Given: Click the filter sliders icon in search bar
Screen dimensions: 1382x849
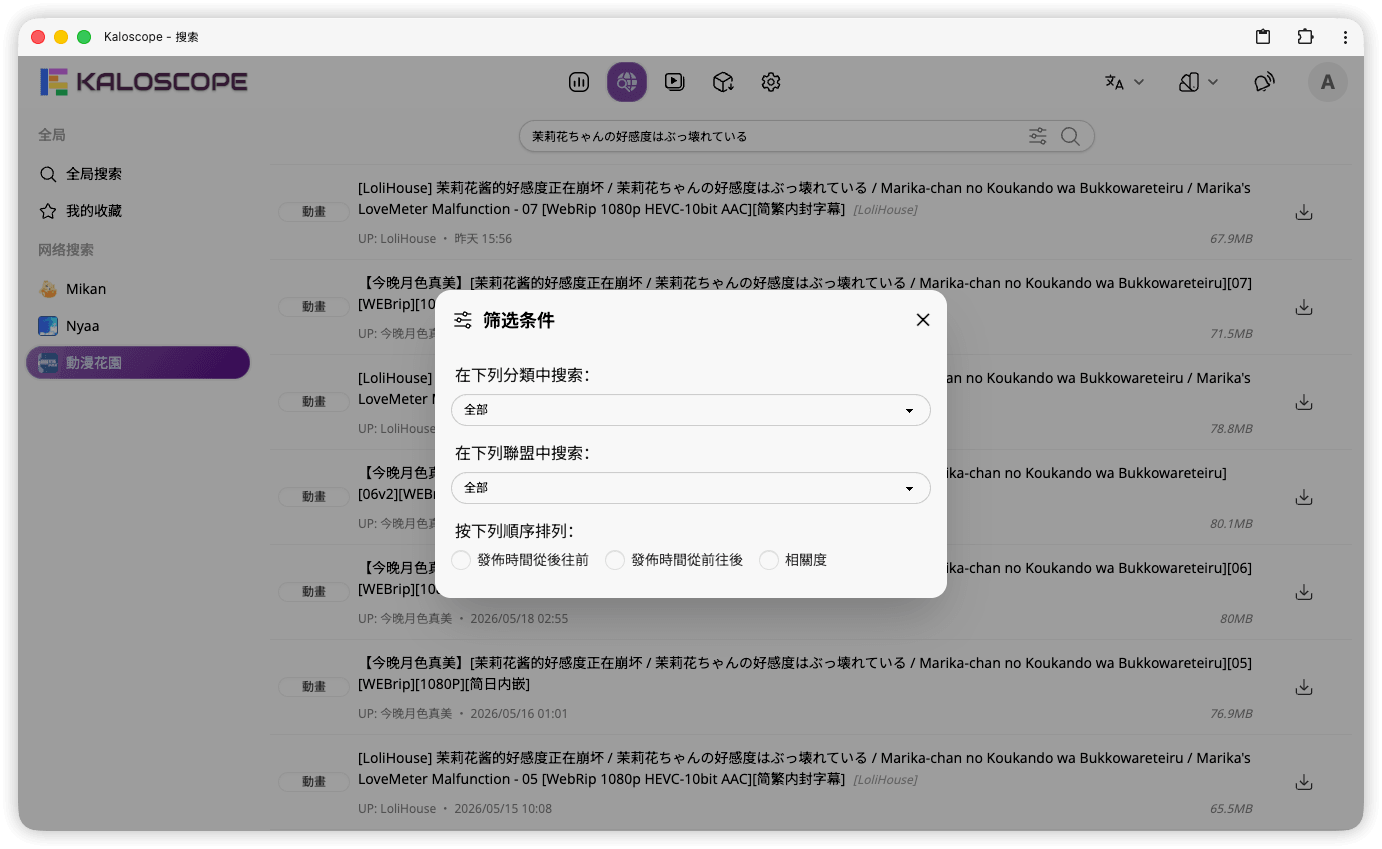Looking at the screenshot, I should (x=1038, y=136).
